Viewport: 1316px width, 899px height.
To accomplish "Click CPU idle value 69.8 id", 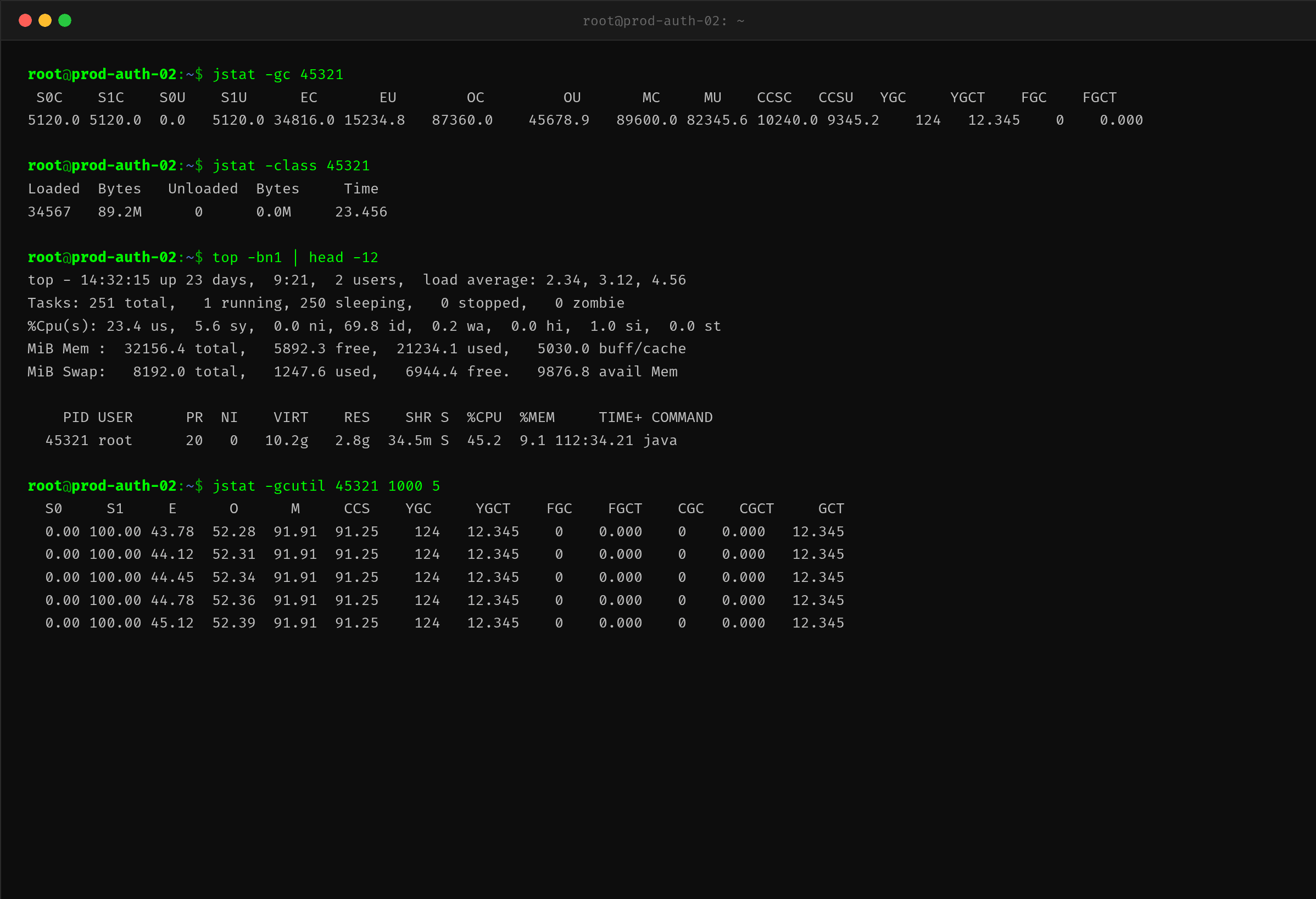I will click(x=374, y=326).
